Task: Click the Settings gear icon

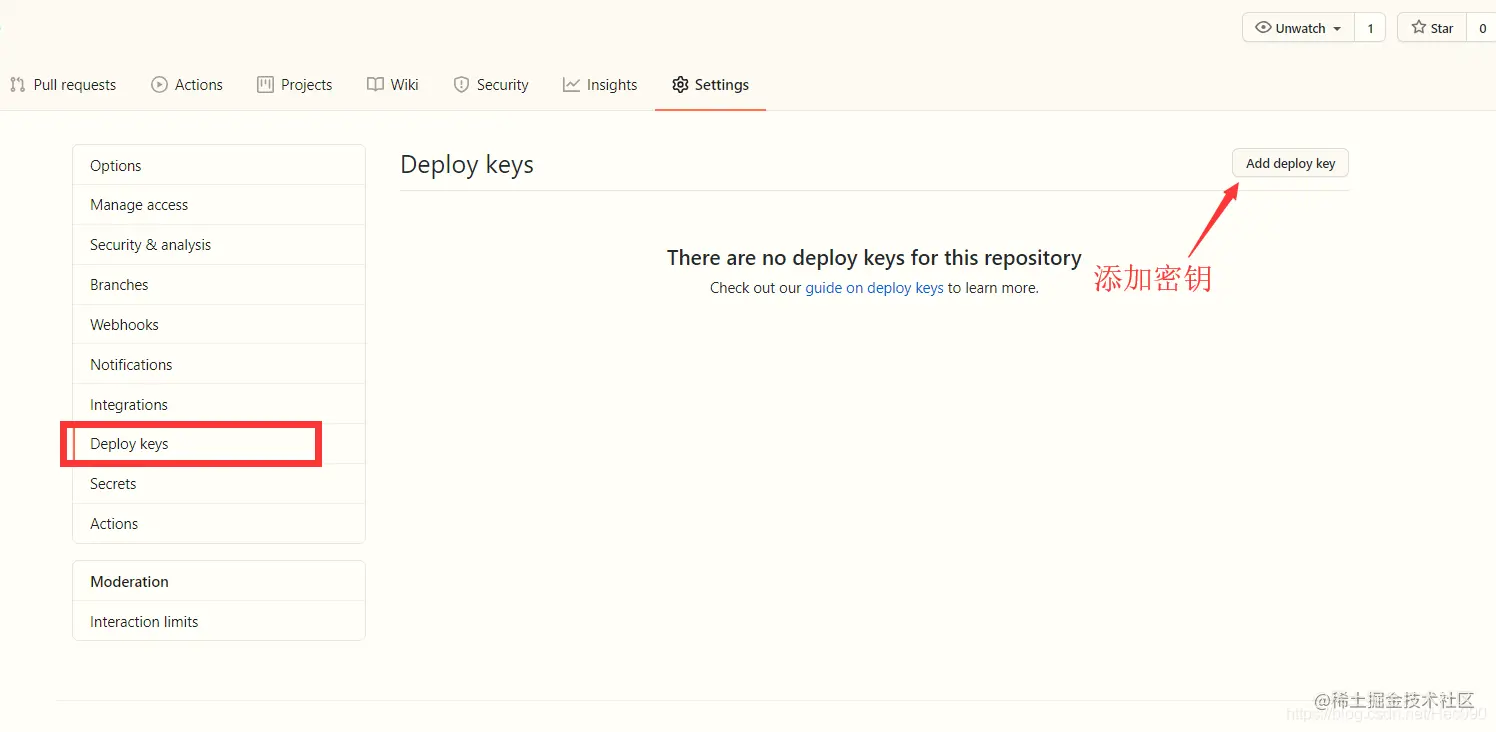Action: coord(680,85)
